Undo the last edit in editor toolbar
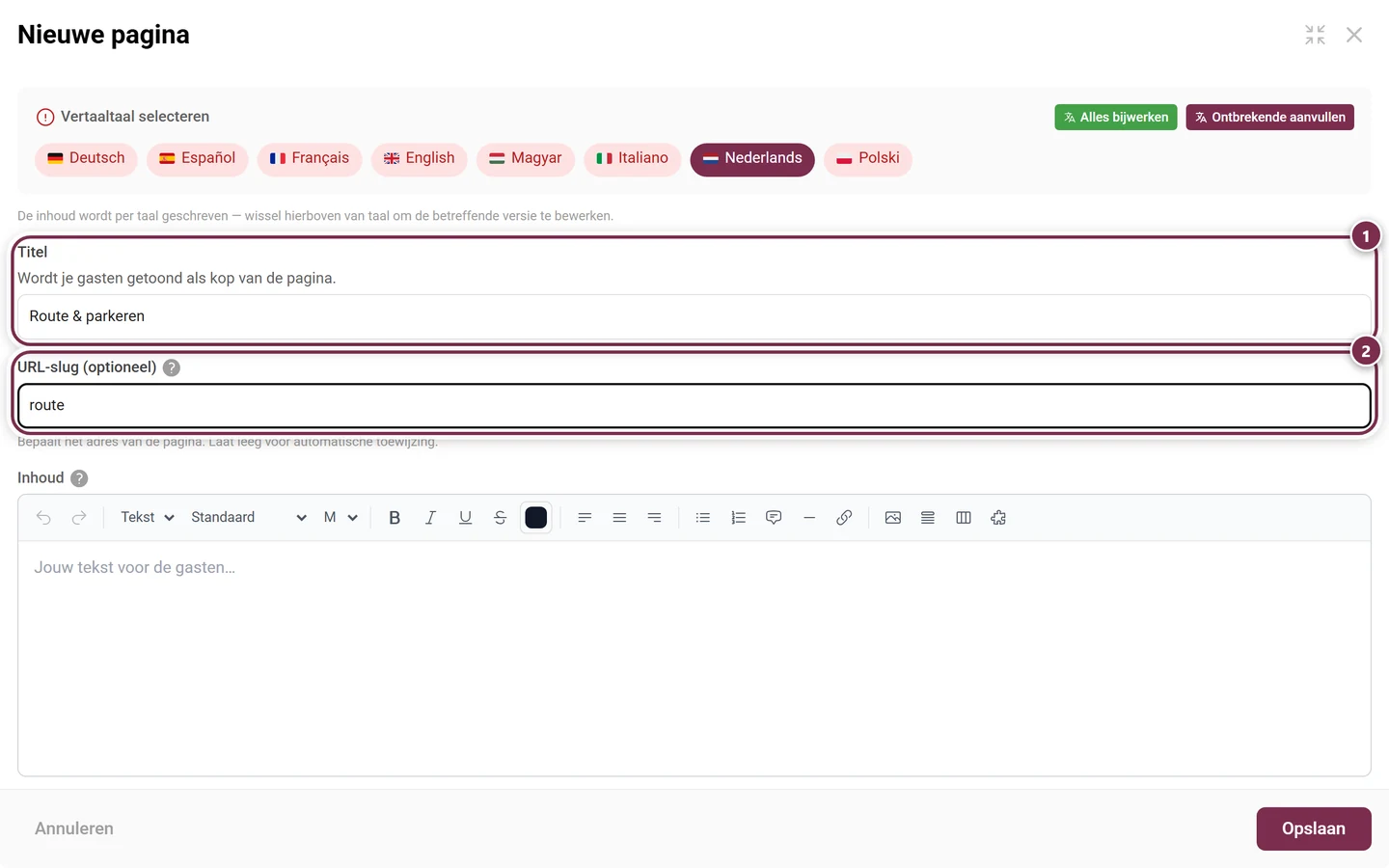 [x=43, y=518]
